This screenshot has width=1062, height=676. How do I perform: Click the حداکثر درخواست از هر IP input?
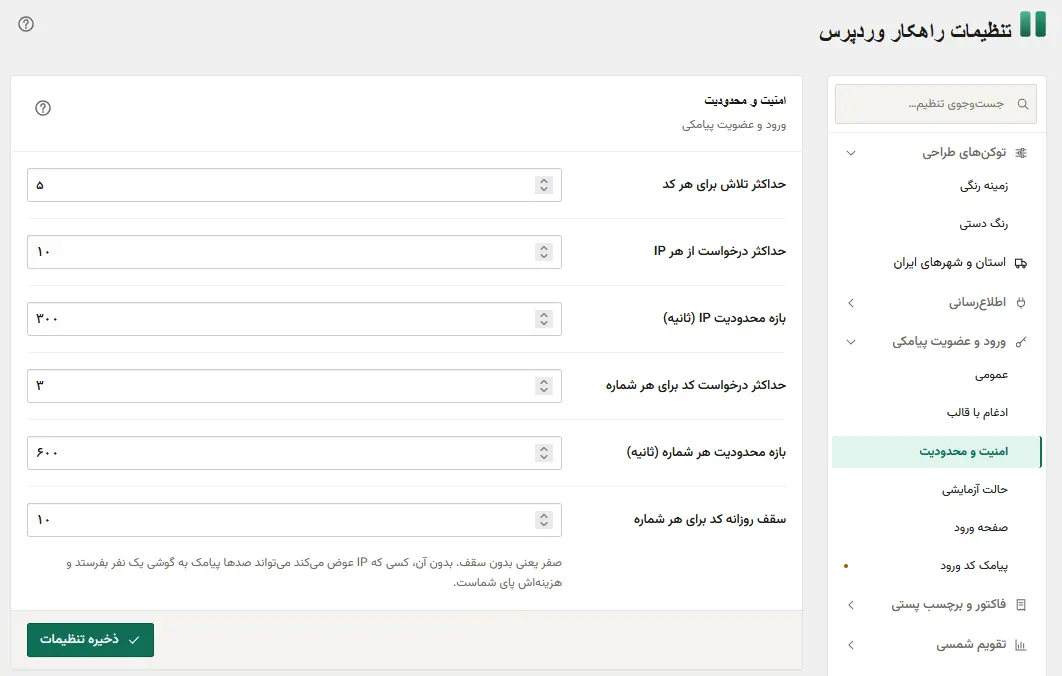pos(294,252)
